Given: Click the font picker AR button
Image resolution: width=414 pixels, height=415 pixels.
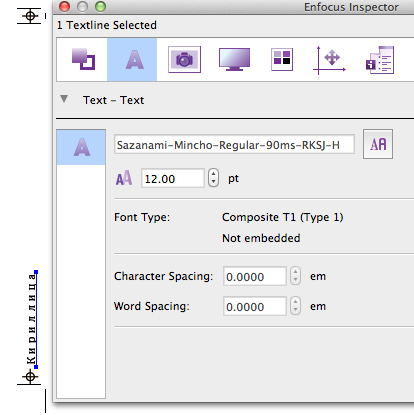Looking at the screenshot, I should click(x=378, y=144).
